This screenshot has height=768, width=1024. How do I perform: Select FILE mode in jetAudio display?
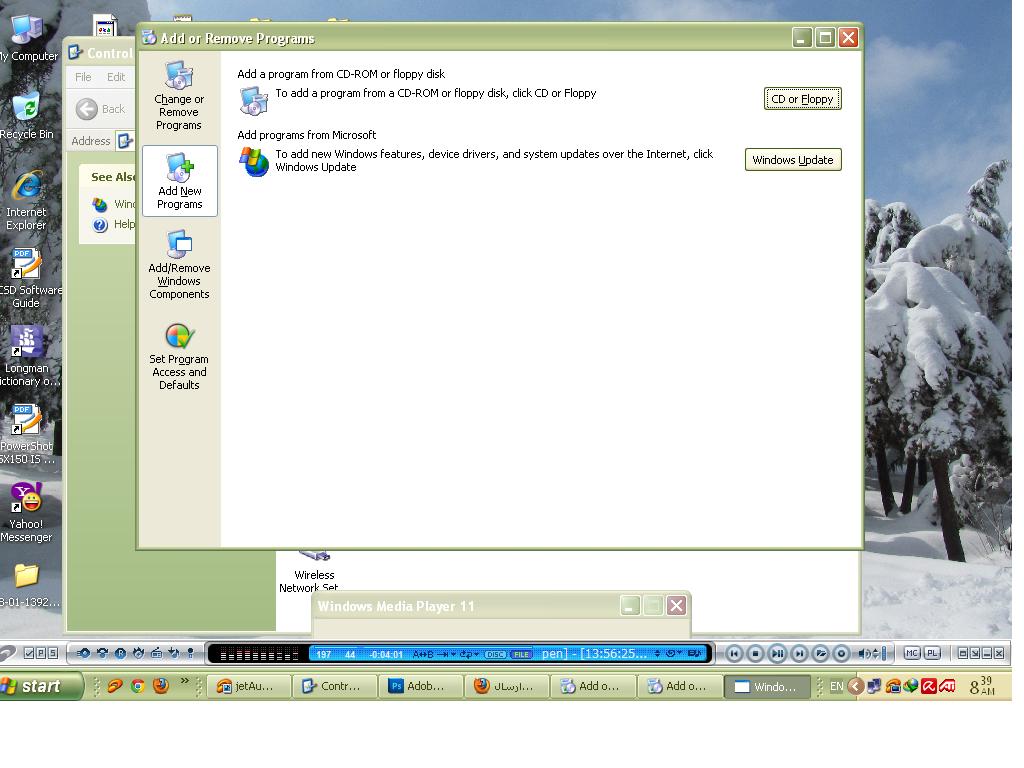pos(521,654)
